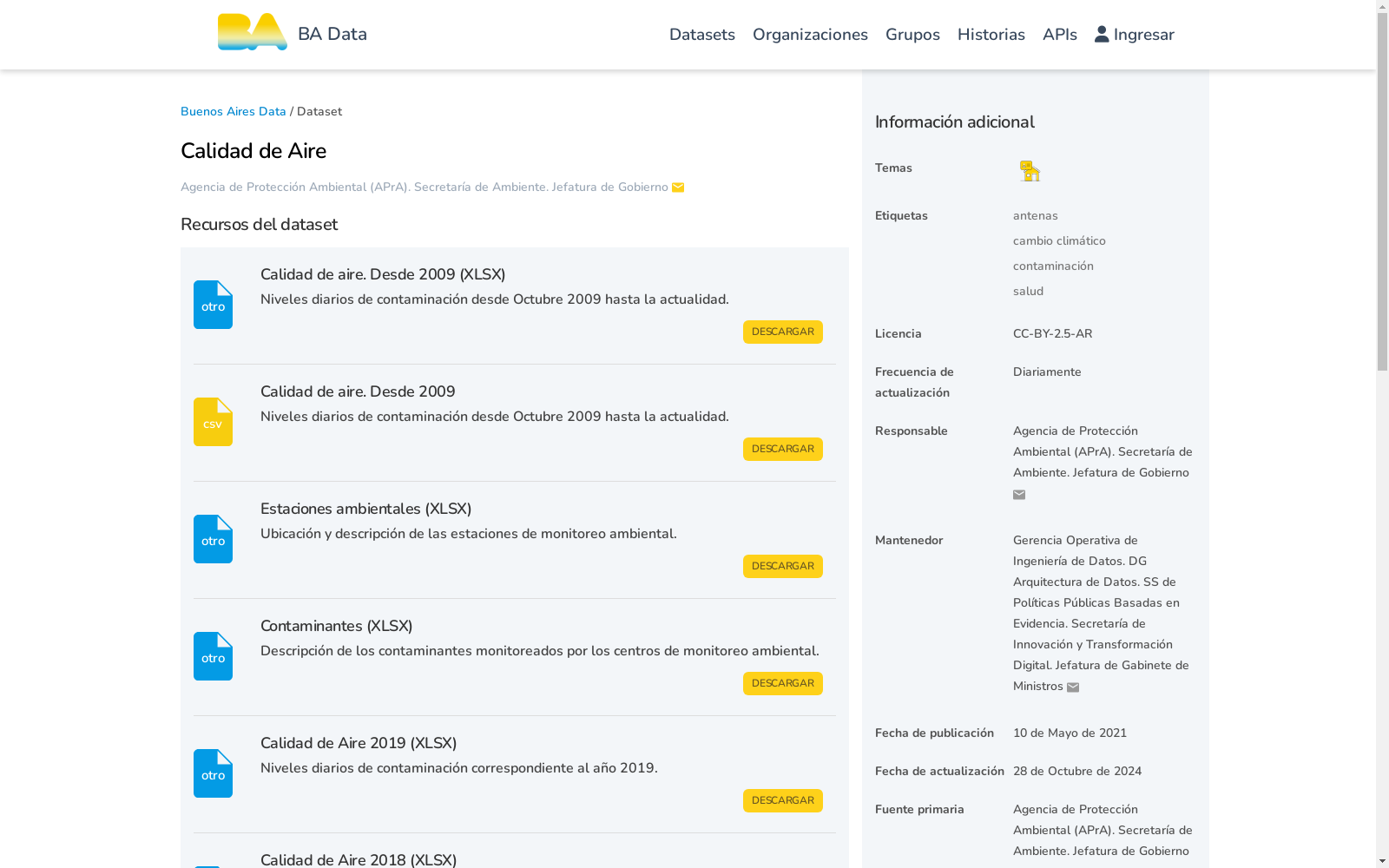Open the Calidad de aire. Desde 2009 (XLSX) title
Screen dimensions: 1389x868
pyautogui.click(x=383, y=274)
